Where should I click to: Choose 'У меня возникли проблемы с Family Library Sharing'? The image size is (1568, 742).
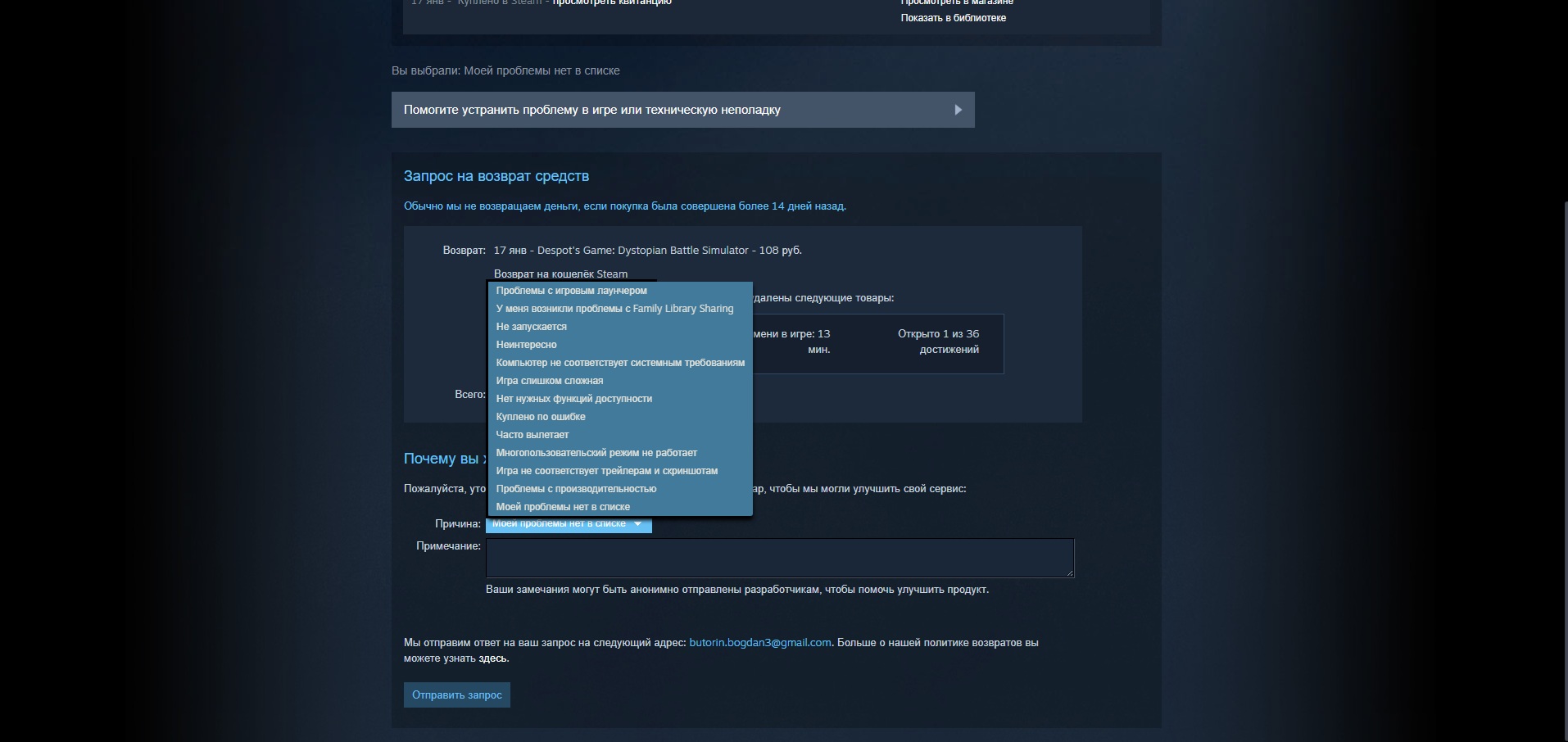[620, 309]
